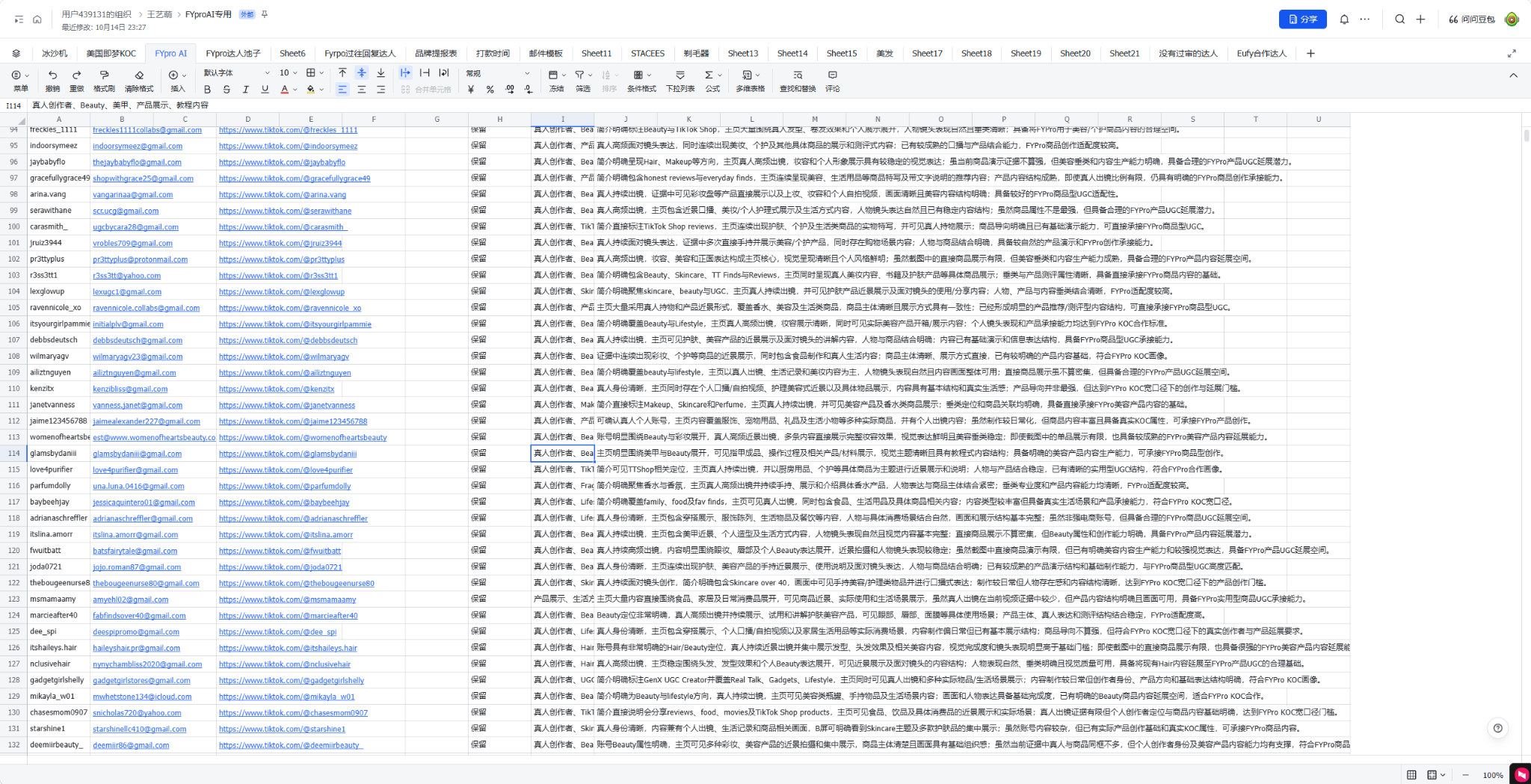Click the 问问豆包 assistant button

1472,19
